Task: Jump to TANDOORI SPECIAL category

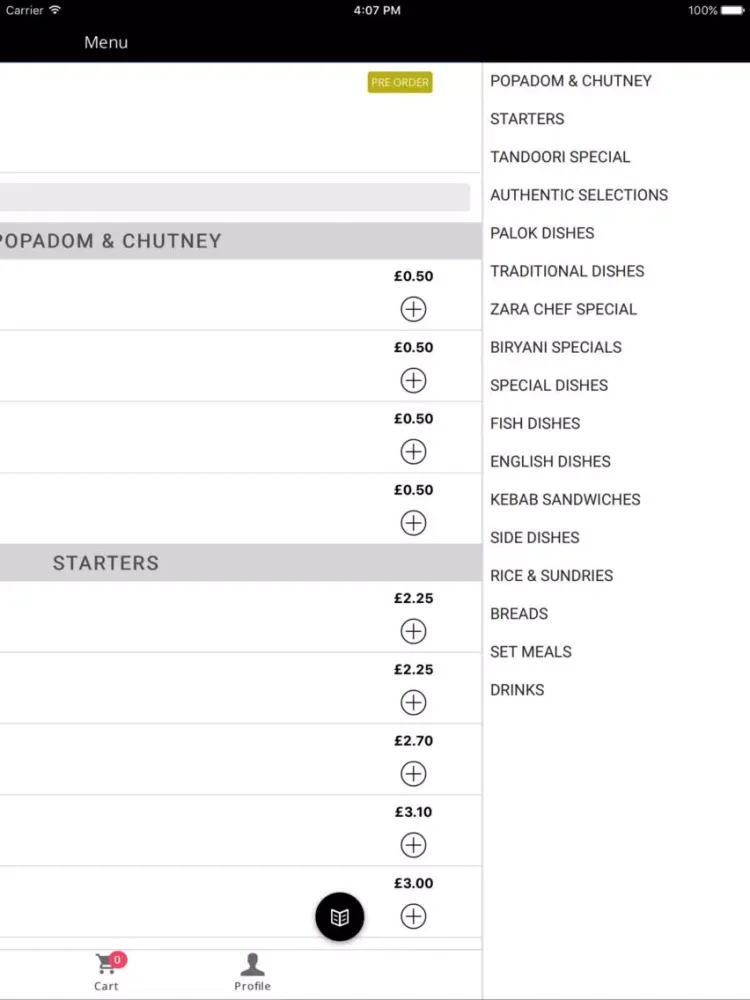Action: [560, 157]
